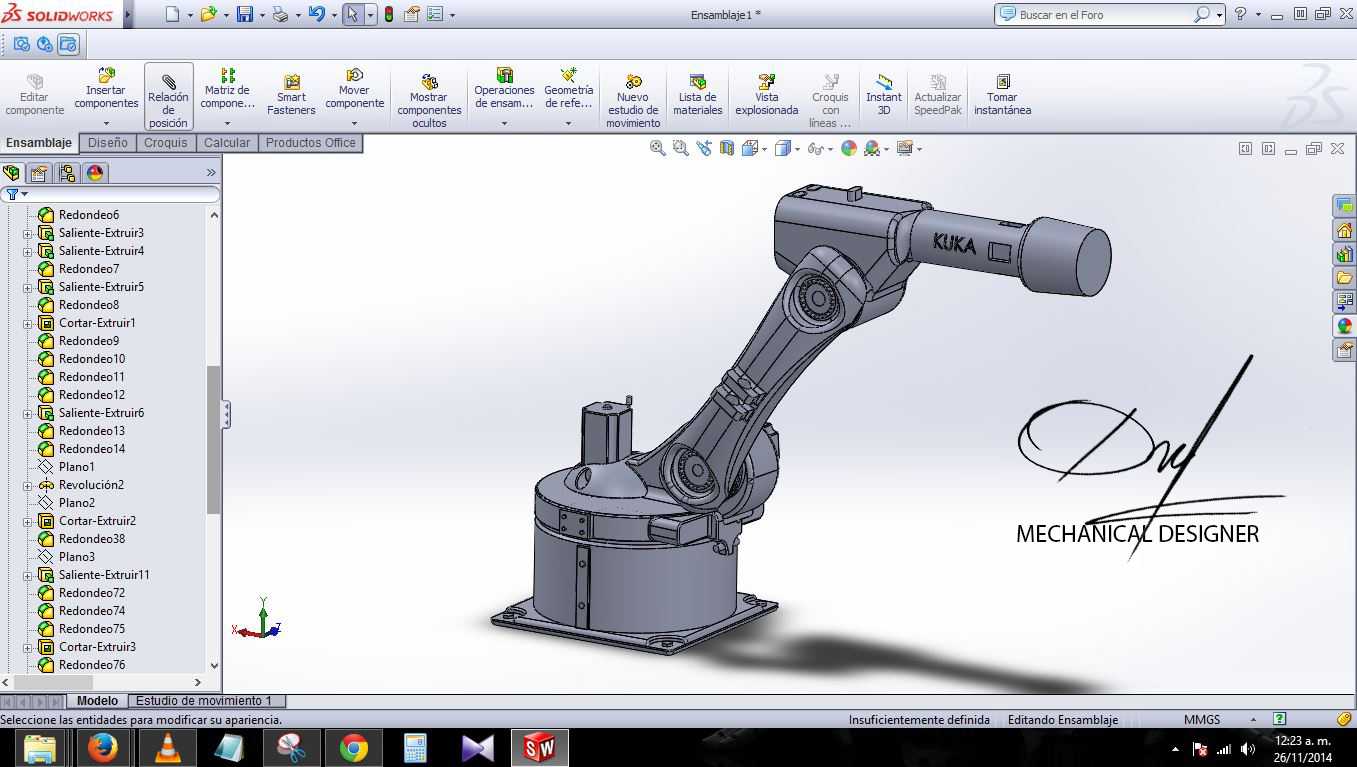Open VLC media player from taskbar
This screenshot has width=1357, height=767.
[x=167, y=747]
